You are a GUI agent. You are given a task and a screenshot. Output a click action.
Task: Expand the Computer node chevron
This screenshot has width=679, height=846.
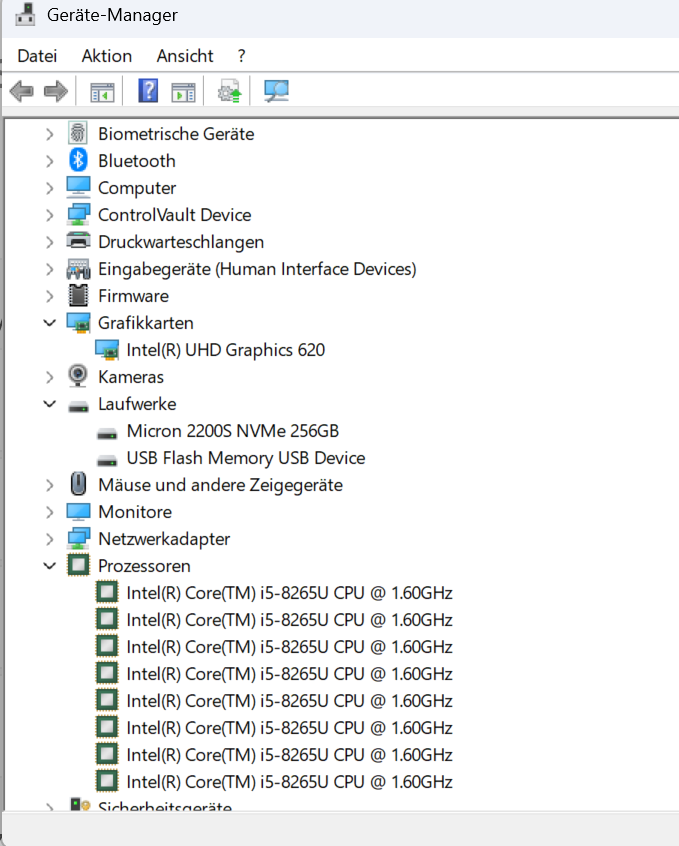tap(50, 188)
